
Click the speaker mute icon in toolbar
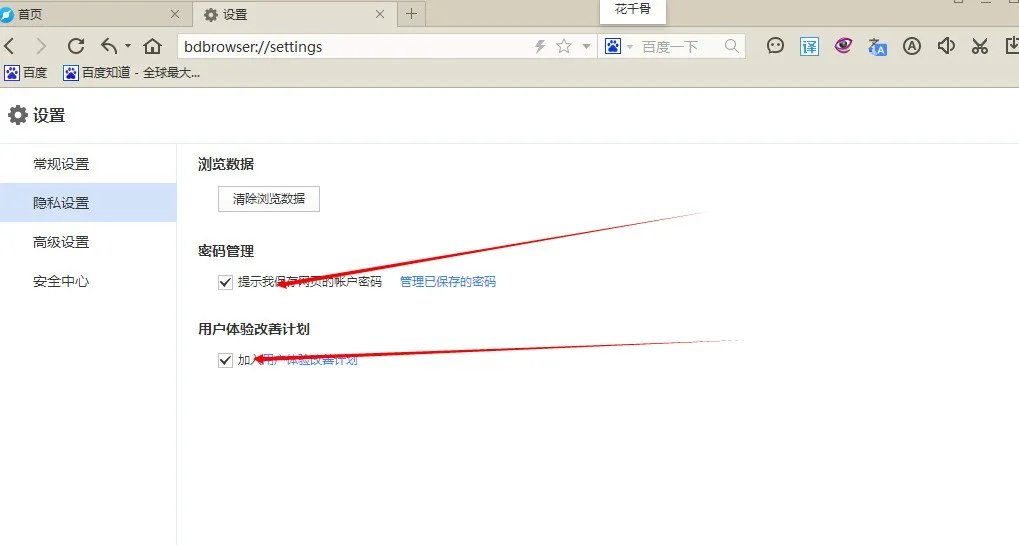[945, 46]
